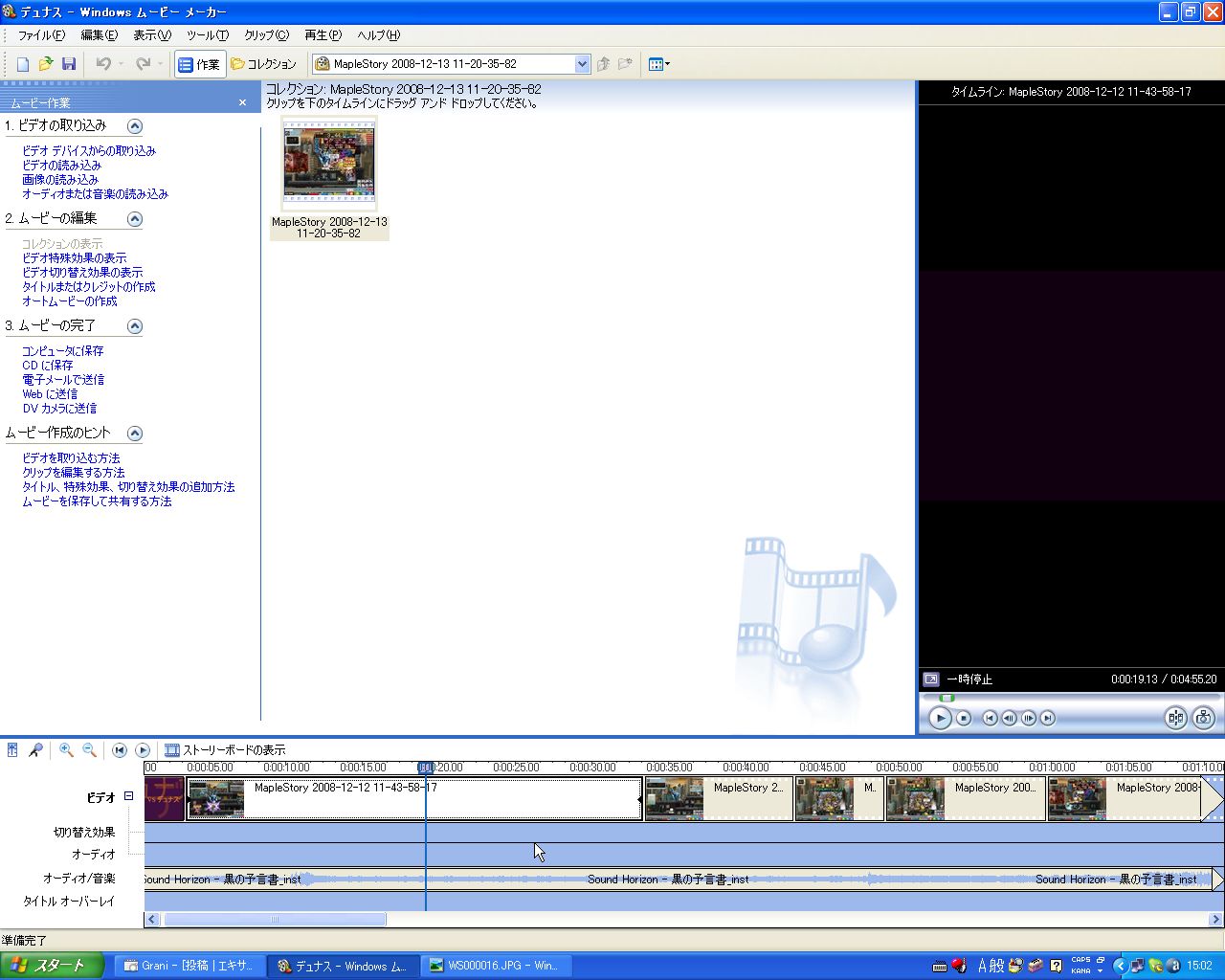
Task: Click the ビデオ特殊効果の表示 link
Action: click(75, 258)
